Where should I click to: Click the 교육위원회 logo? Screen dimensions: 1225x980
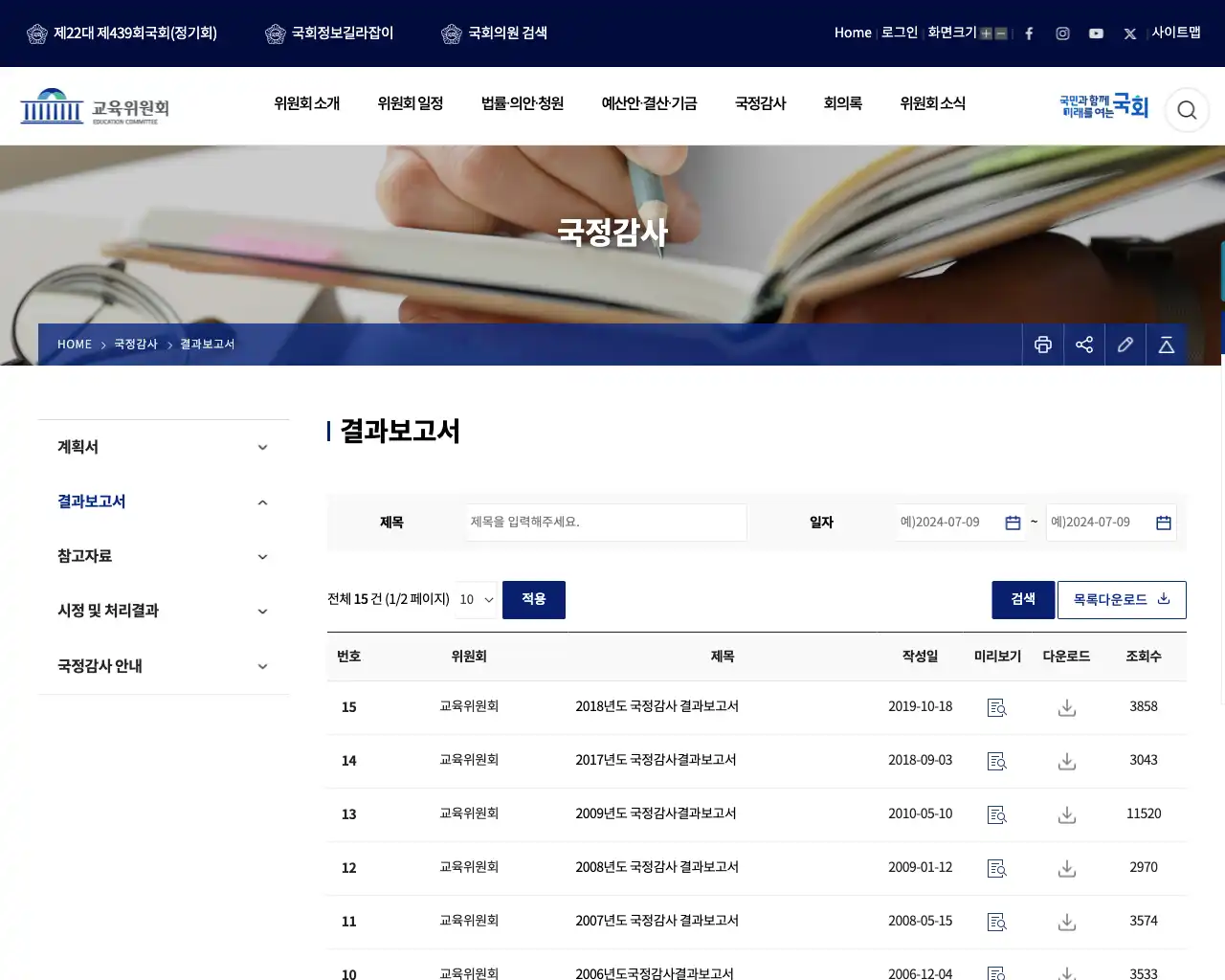tap(95, 107)
